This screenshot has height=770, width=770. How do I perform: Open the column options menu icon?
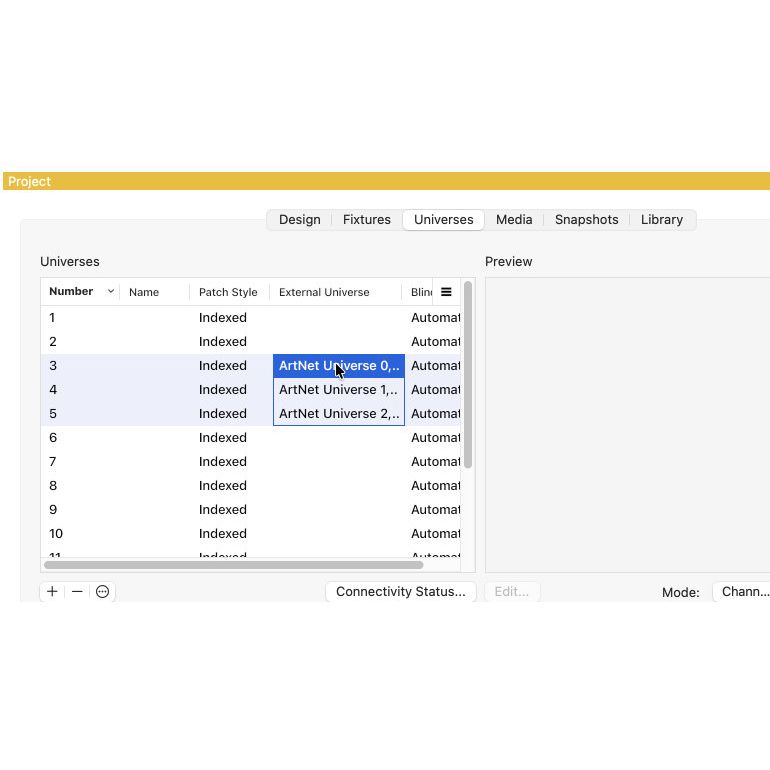[446, 292]
